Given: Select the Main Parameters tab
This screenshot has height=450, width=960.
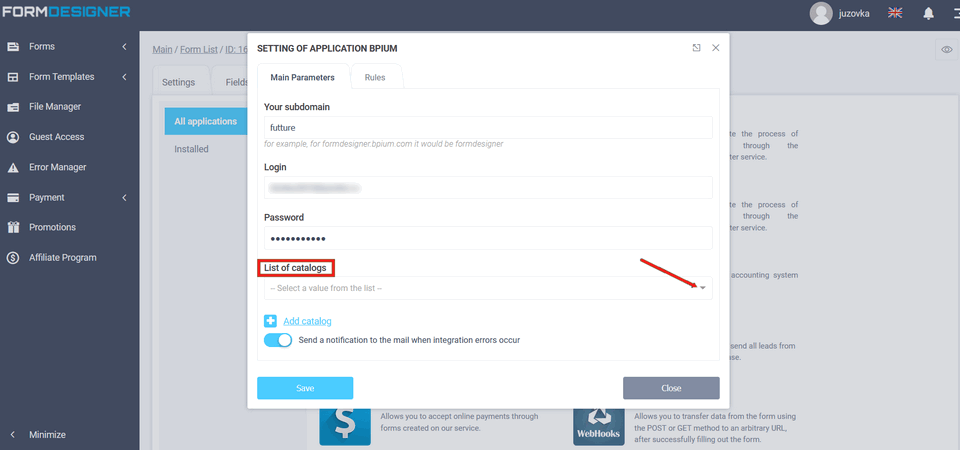Looking at the screenshot, I should [x=302, y=78].
